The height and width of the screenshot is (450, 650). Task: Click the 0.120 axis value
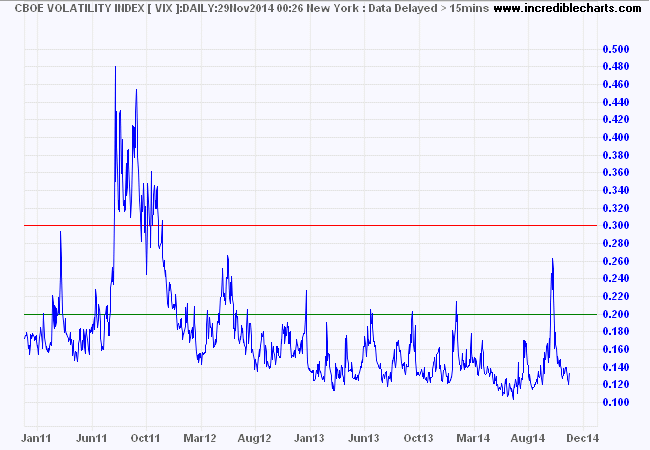click(616, 385)
